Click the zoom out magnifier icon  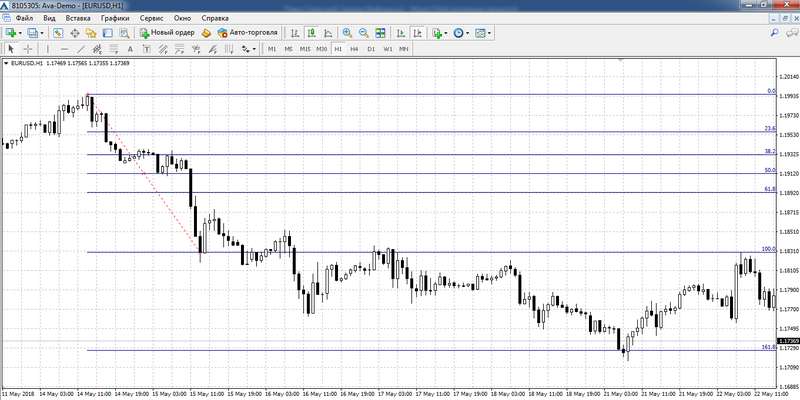pos(363,33)
